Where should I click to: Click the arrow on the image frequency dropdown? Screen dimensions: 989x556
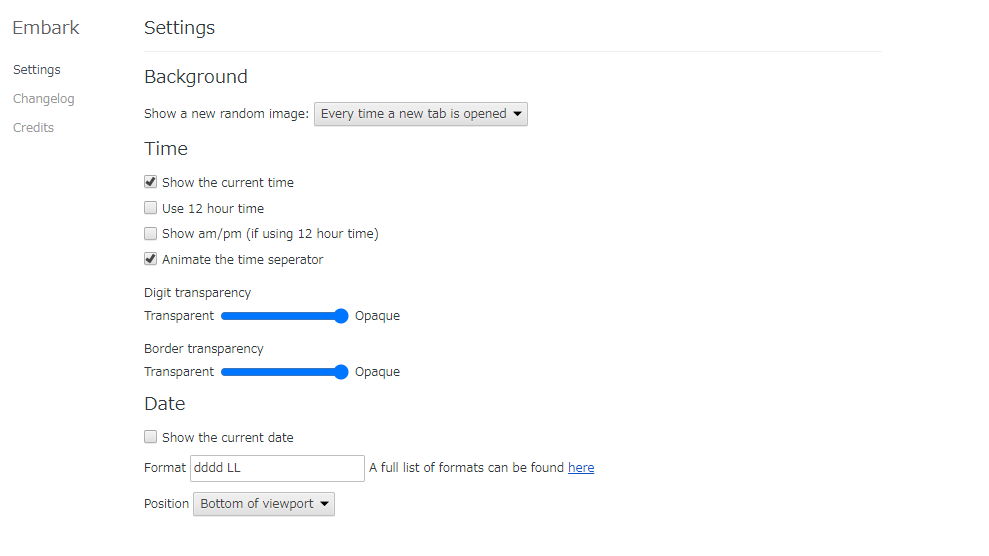(x=517, y=114)
